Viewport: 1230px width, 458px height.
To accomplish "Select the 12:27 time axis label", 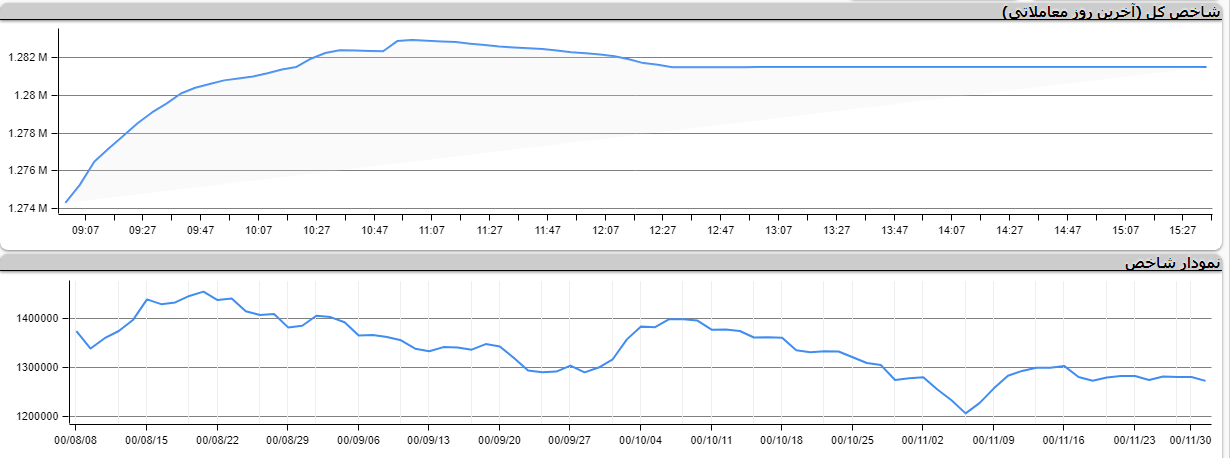I will (x=663, y=230).
